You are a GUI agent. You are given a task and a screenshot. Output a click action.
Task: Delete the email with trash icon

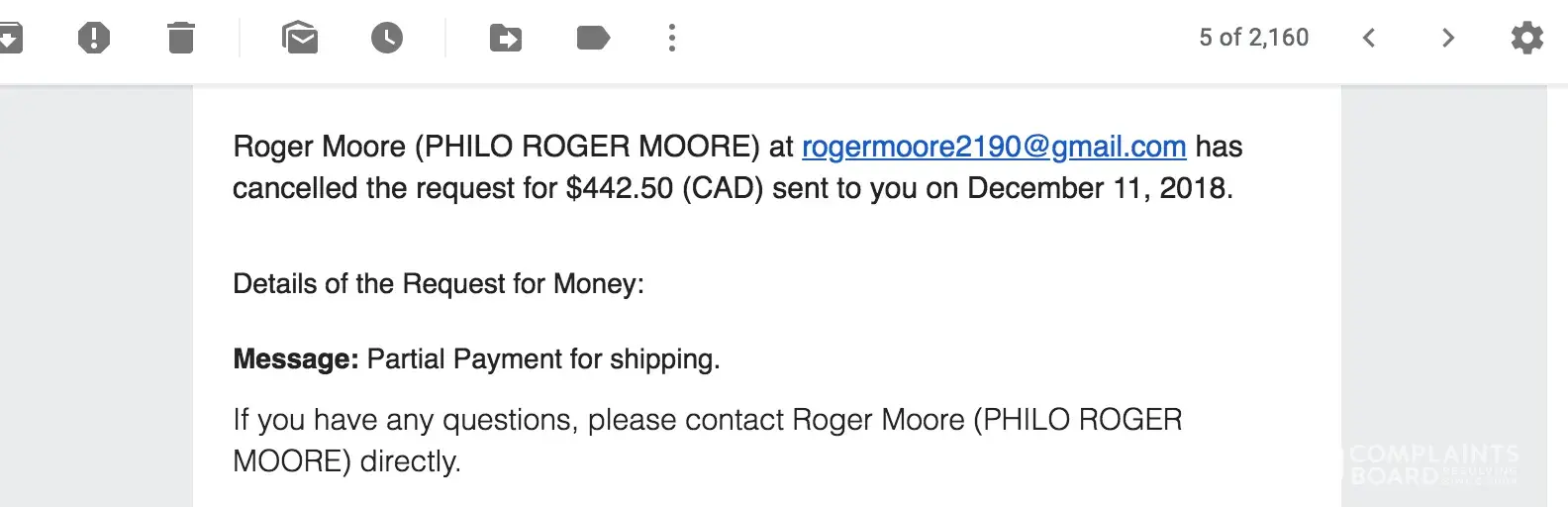[x=181, y=38]
